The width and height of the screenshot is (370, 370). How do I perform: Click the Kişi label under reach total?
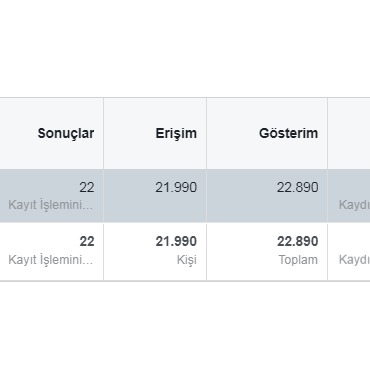click(187, 260)
